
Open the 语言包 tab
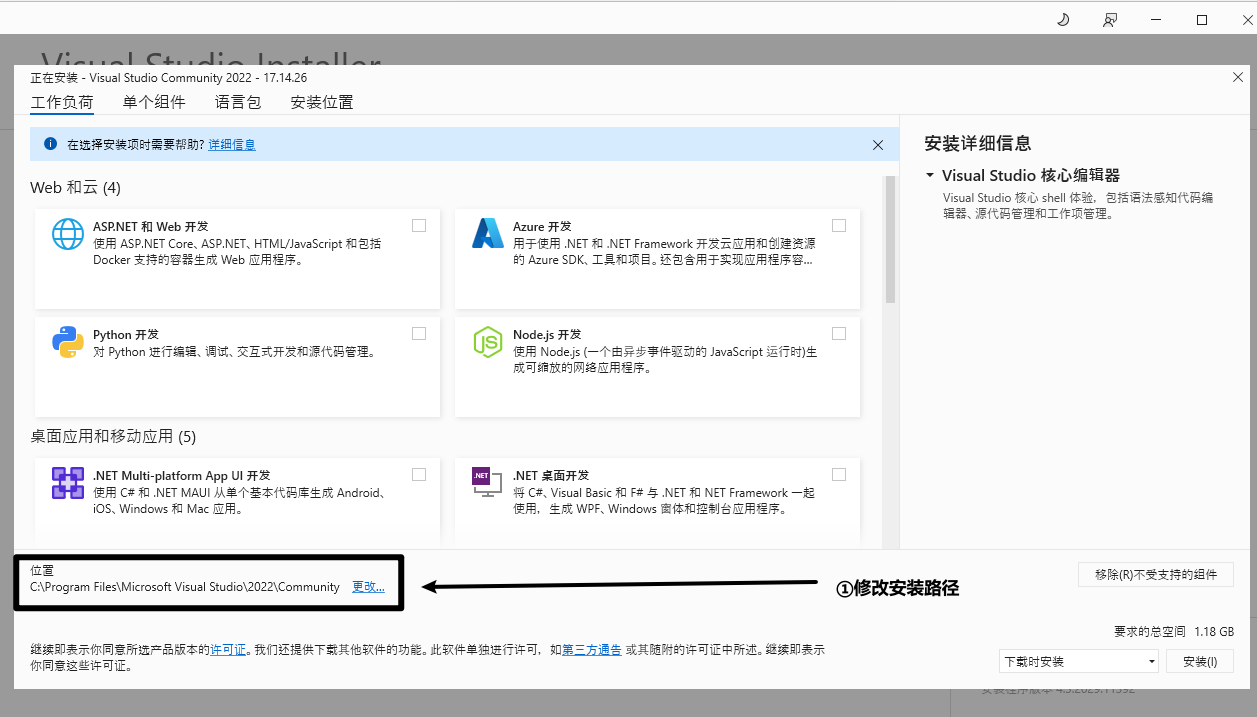point(238,102)
